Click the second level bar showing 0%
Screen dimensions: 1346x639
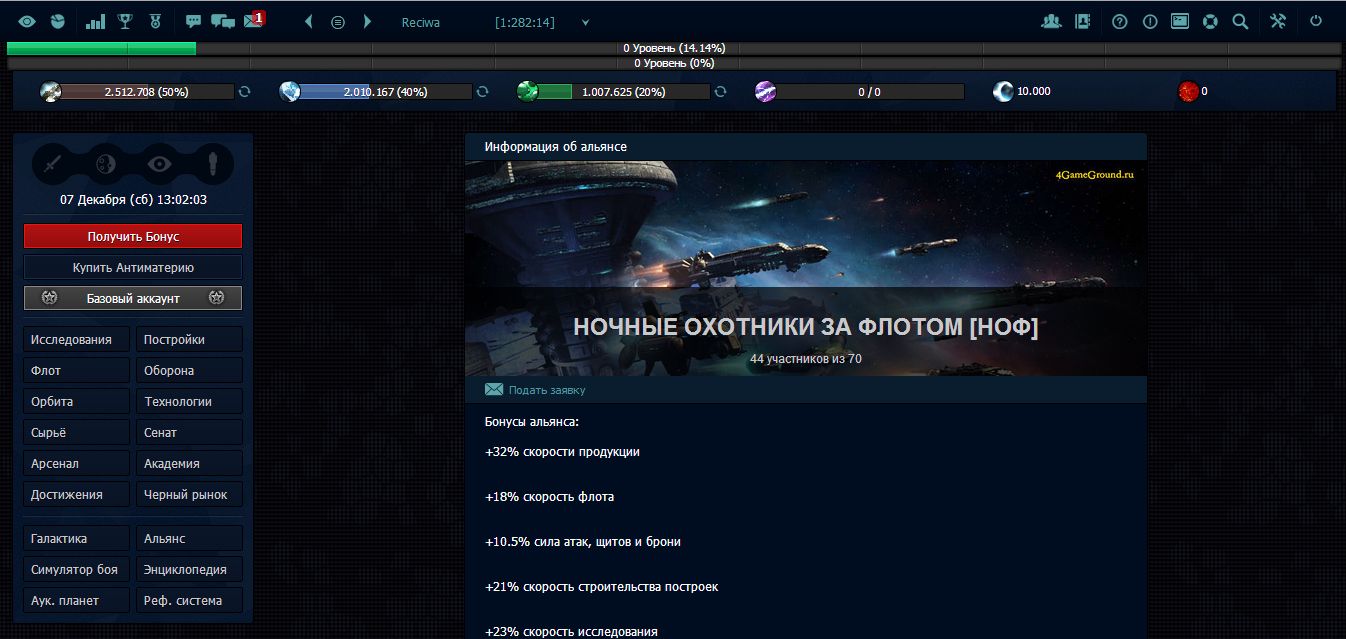pos(674,63)
